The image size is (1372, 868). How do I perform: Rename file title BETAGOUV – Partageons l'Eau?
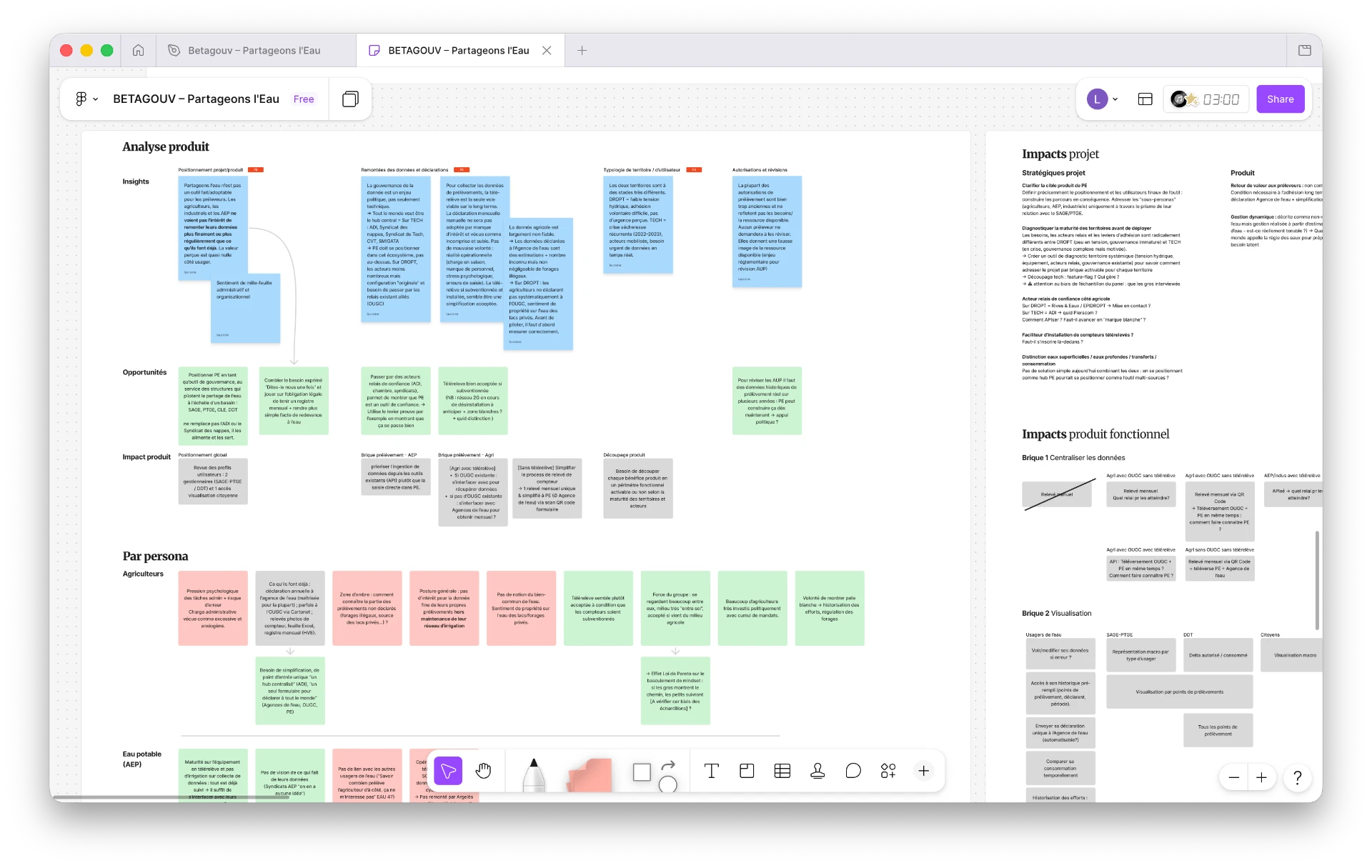click(x=196, y=99)
